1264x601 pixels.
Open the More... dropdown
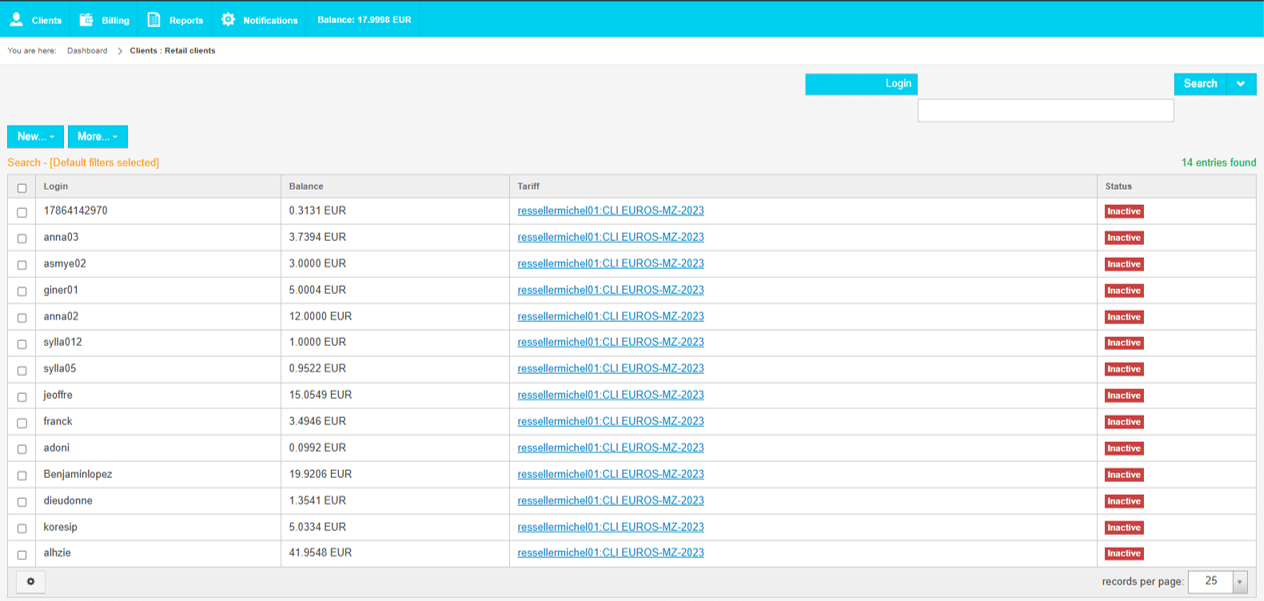pyautogui.click(x=97, y=137)
